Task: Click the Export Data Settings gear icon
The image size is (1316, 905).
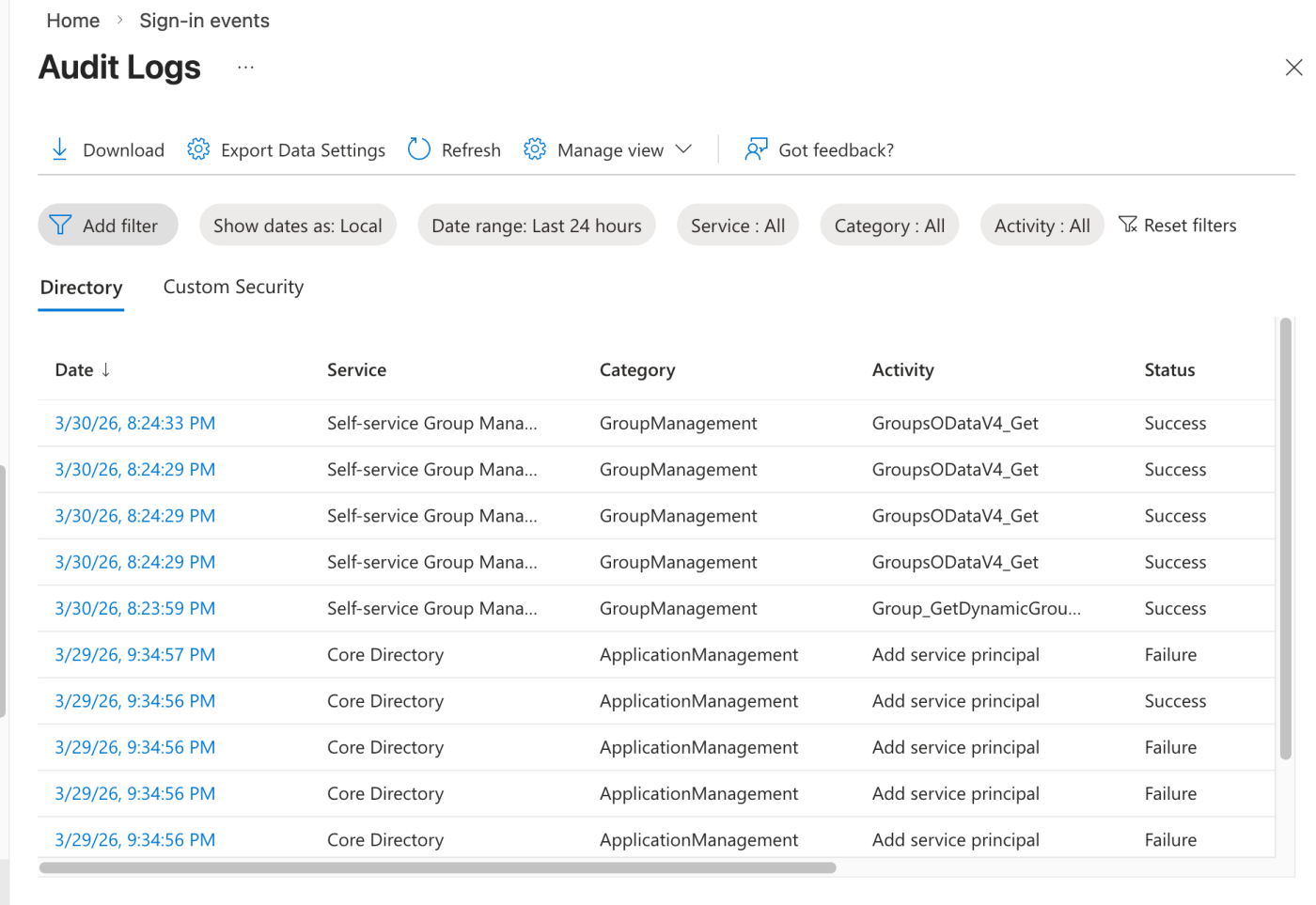Action: [x=198, y=149]
